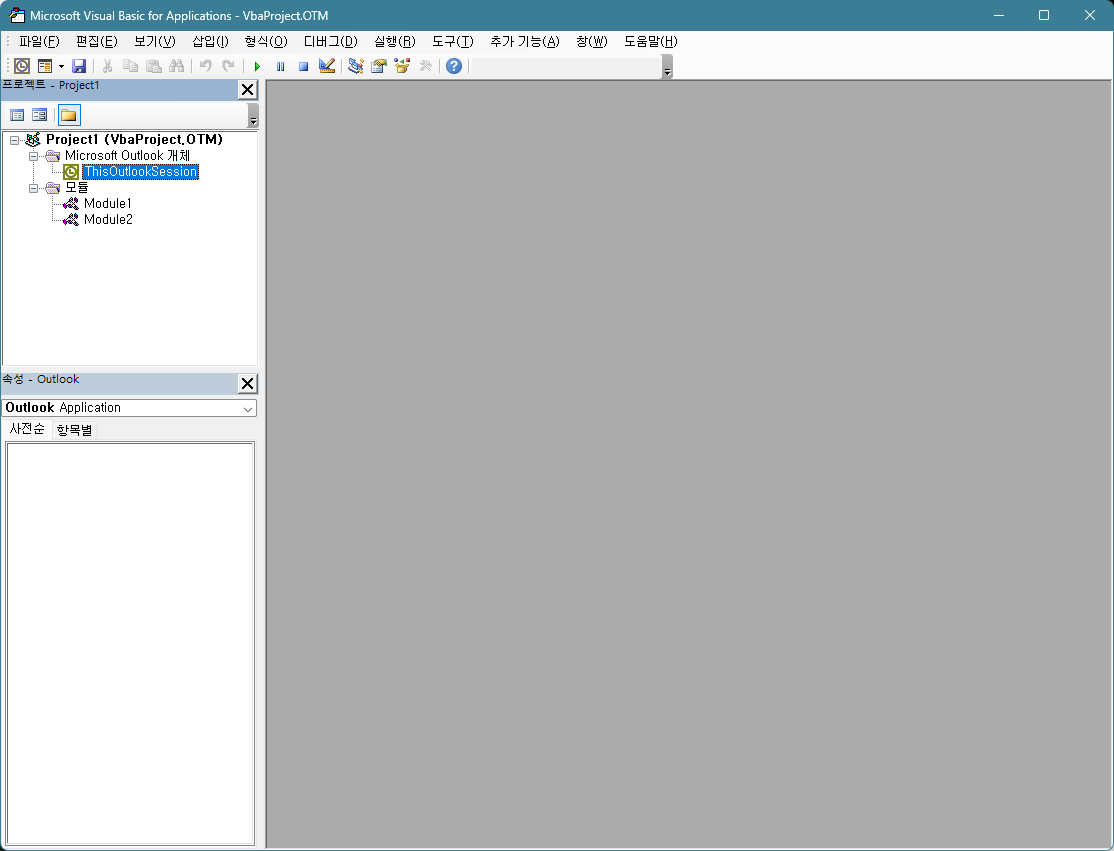
Task: Open the 삽입(I) menu
Action: coord(210,41)
